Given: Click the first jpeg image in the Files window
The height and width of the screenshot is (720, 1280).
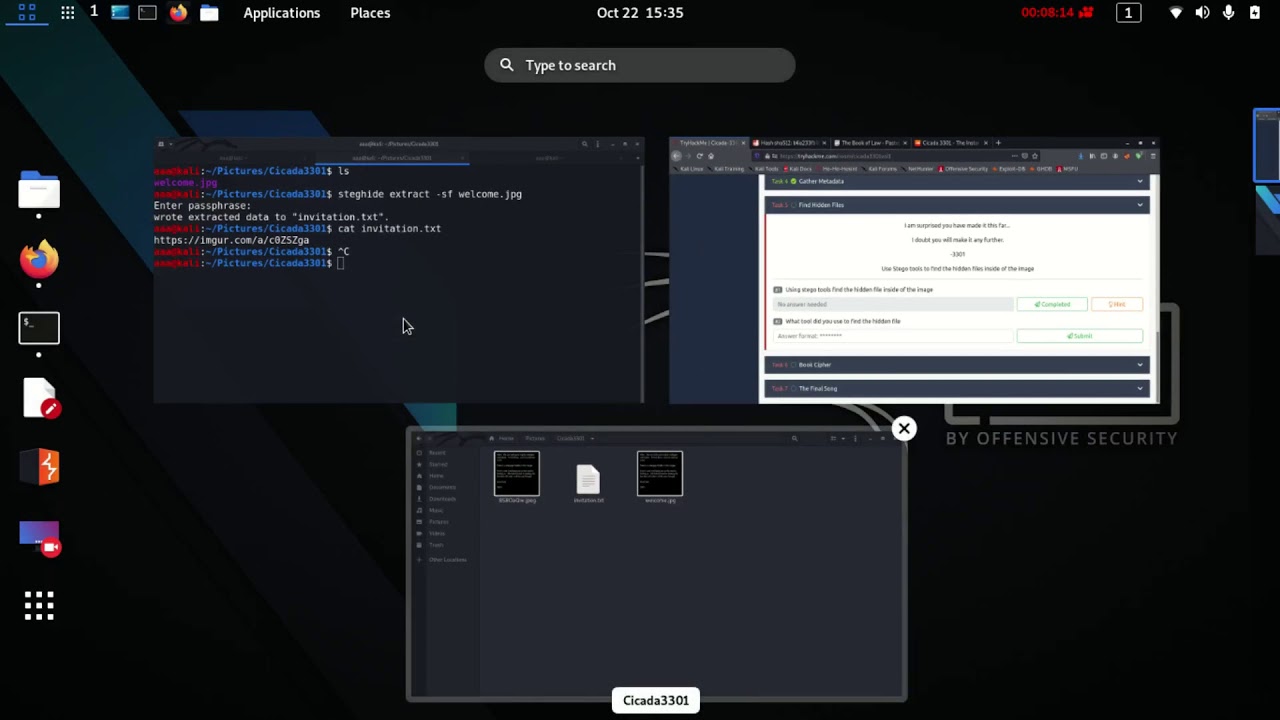Looking at the screenshot, I should [x=517, y=476].
